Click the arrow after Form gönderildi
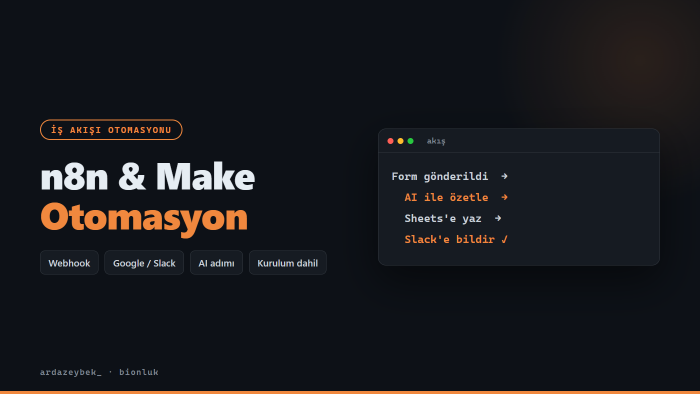This screenshot has width=700, height=394. (x=504, y=176)
